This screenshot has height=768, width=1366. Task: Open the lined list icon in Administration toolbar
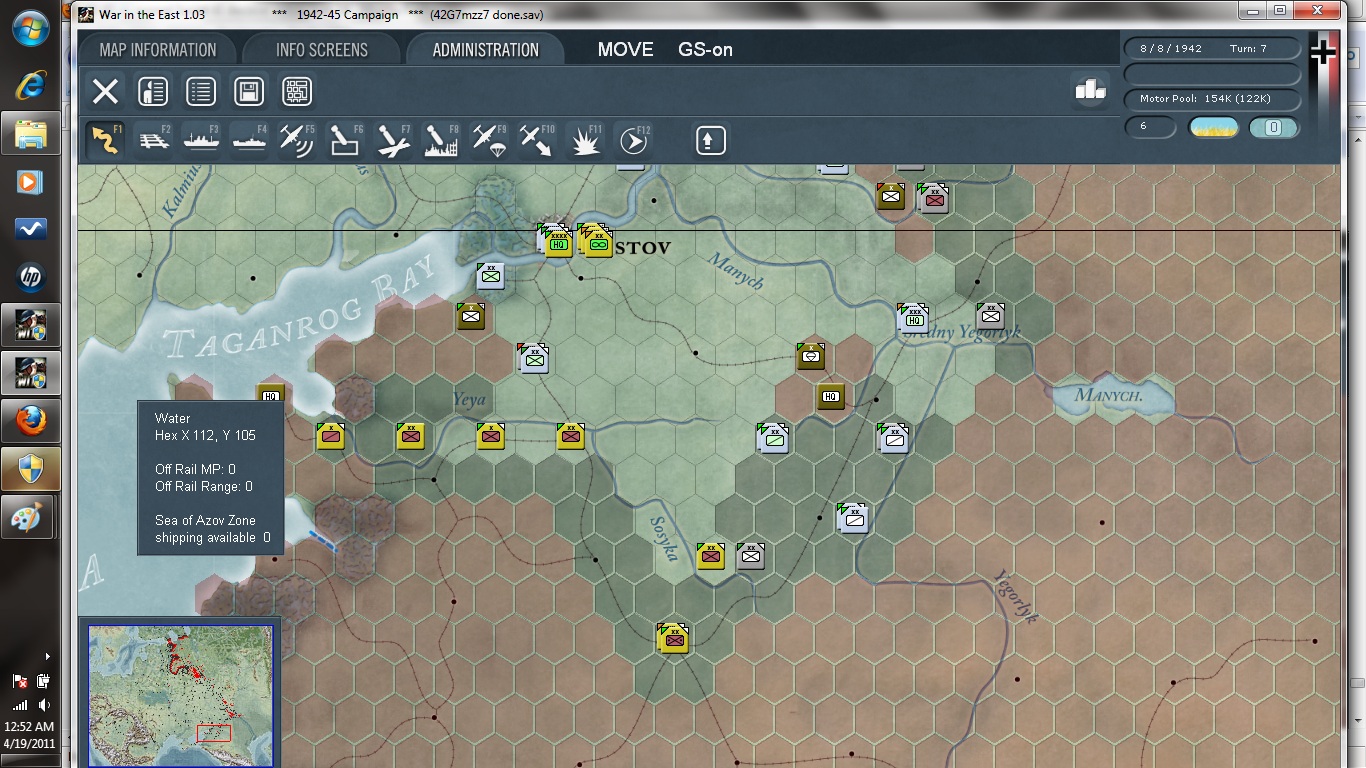(201, 92)
